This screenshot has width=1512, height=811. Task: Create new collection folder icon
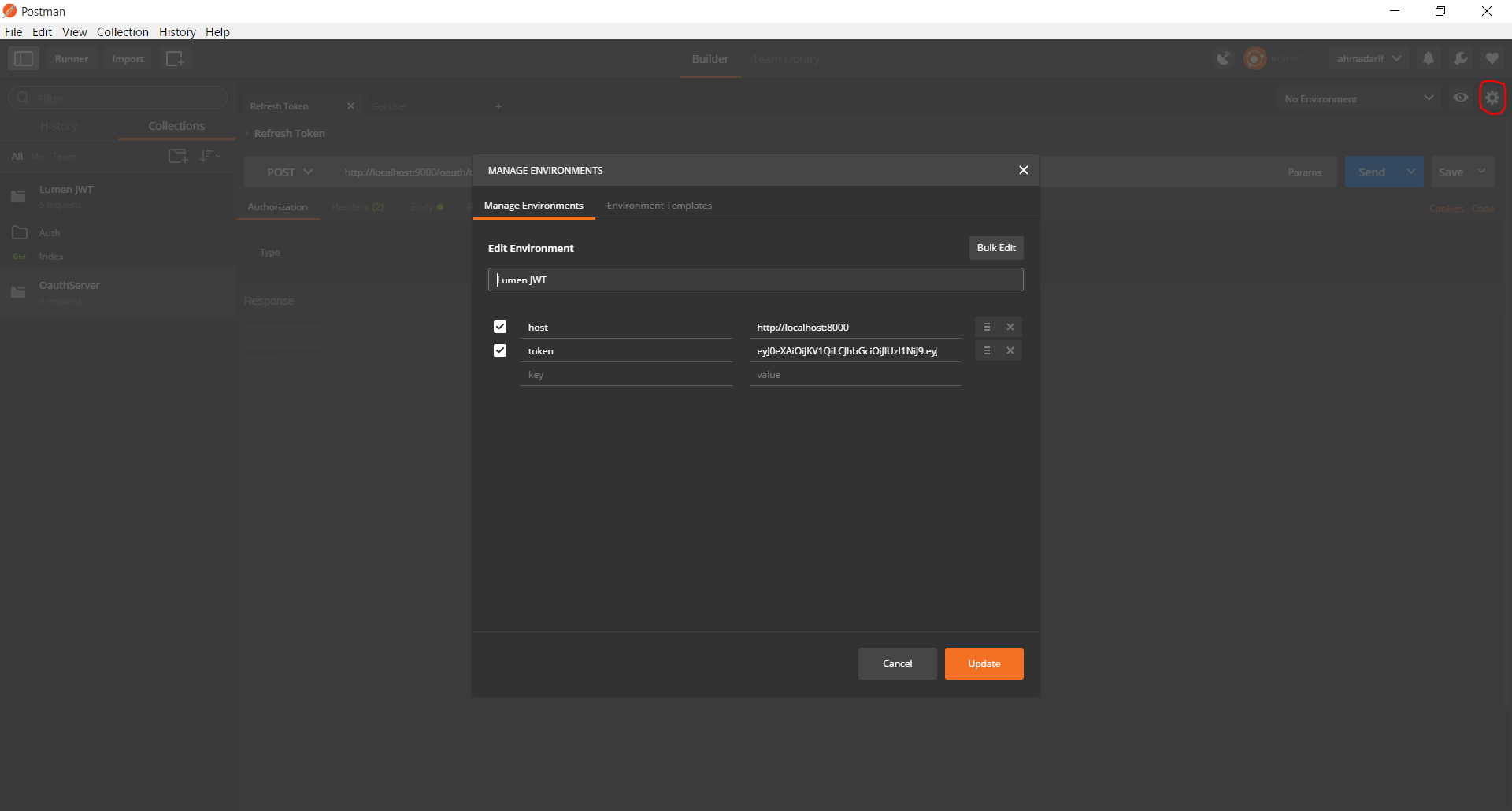[179, 156]
